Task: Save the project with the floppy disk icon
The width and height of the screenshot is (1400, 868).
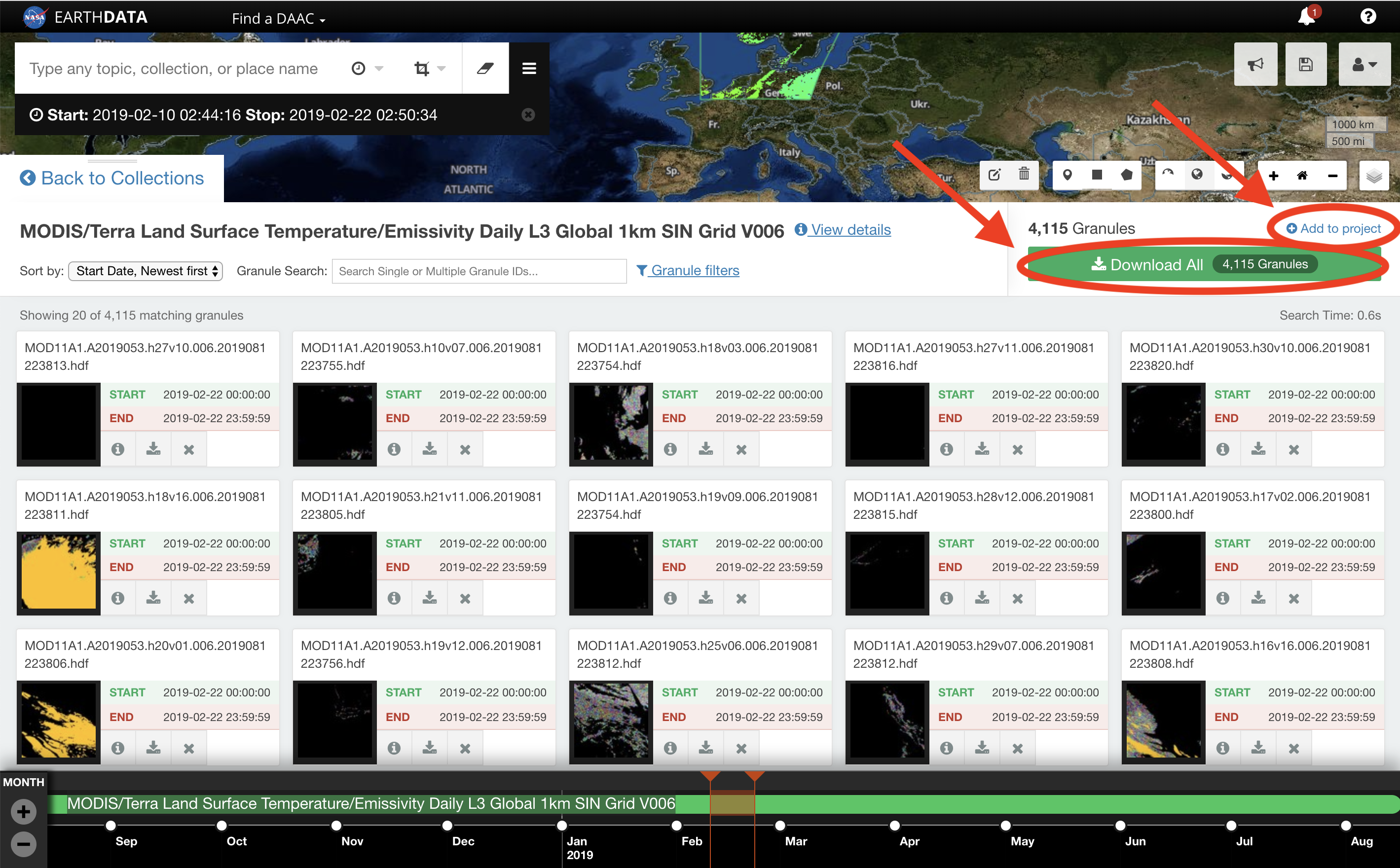Action: (1306, 64)
